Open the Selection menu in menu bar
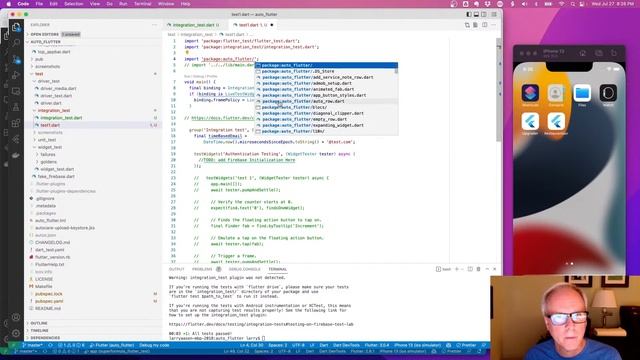 coord(73,4)
